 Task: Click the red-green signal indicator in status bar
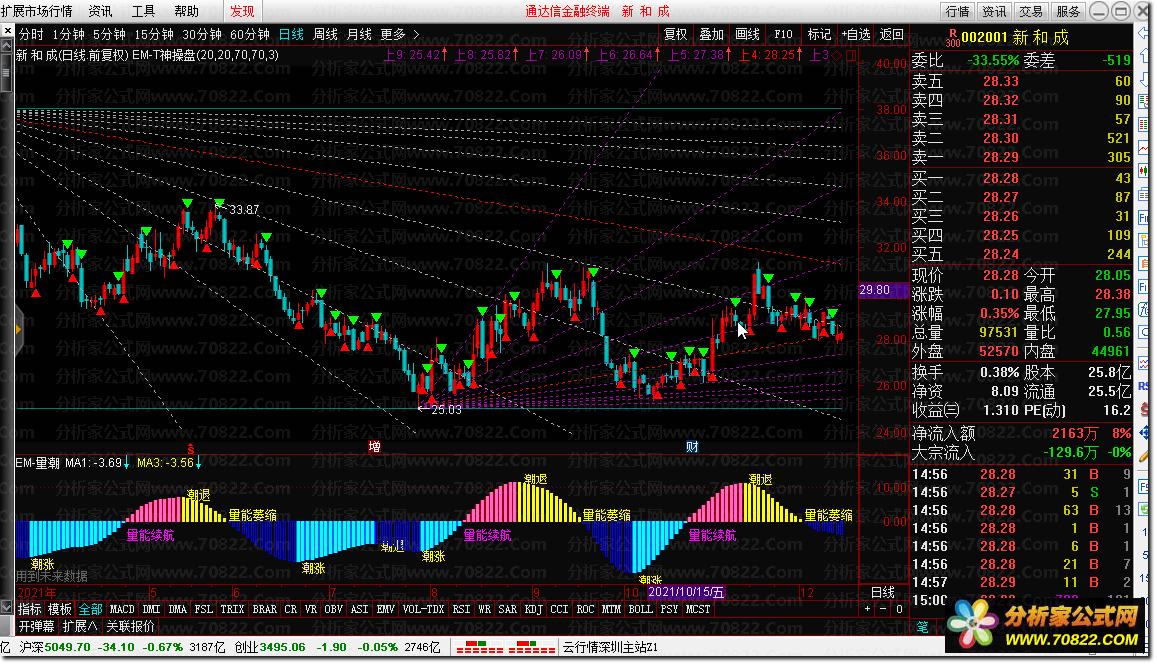pos(505,648)
